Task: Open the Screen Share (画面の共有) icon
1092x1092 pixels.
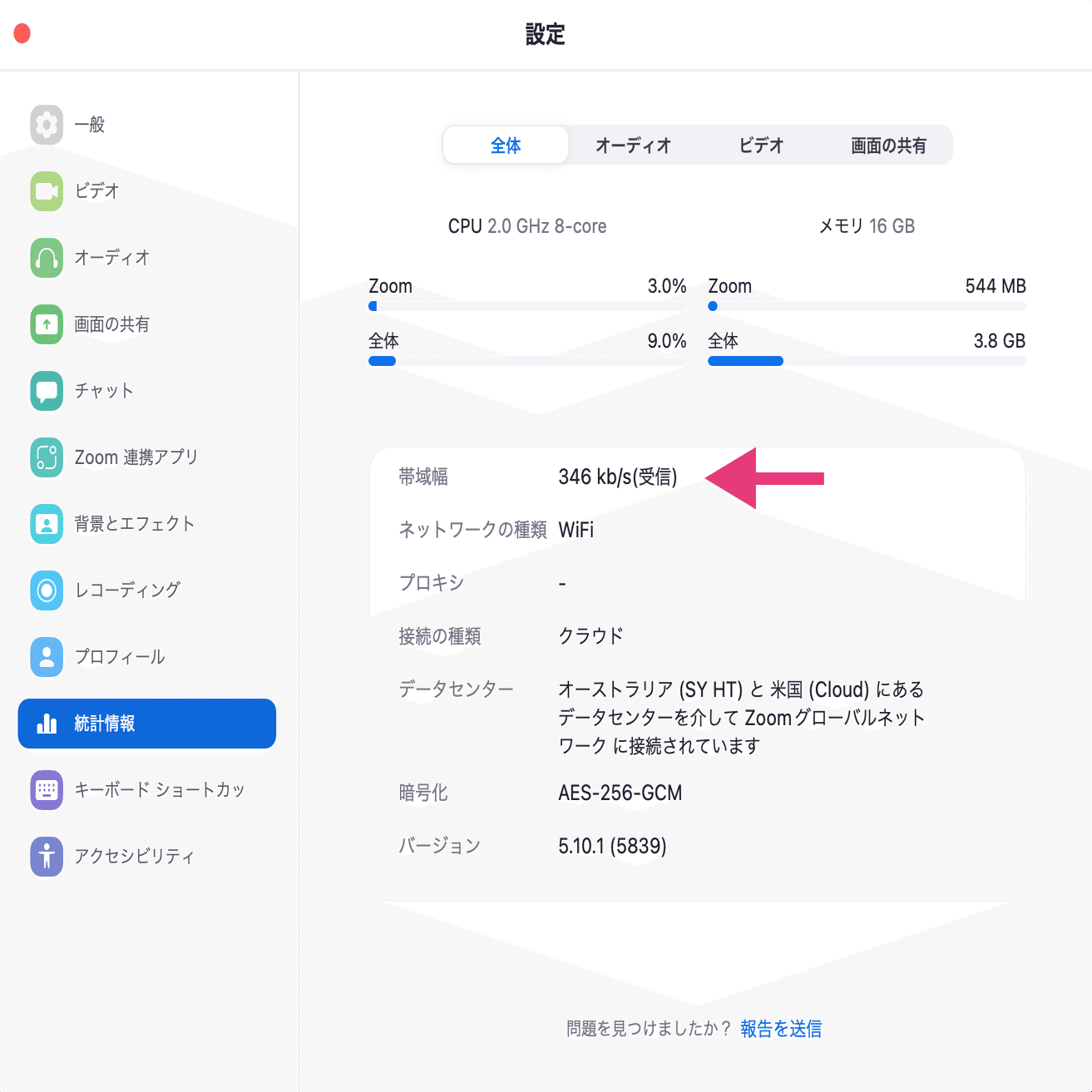Action: tap(47, 324)
